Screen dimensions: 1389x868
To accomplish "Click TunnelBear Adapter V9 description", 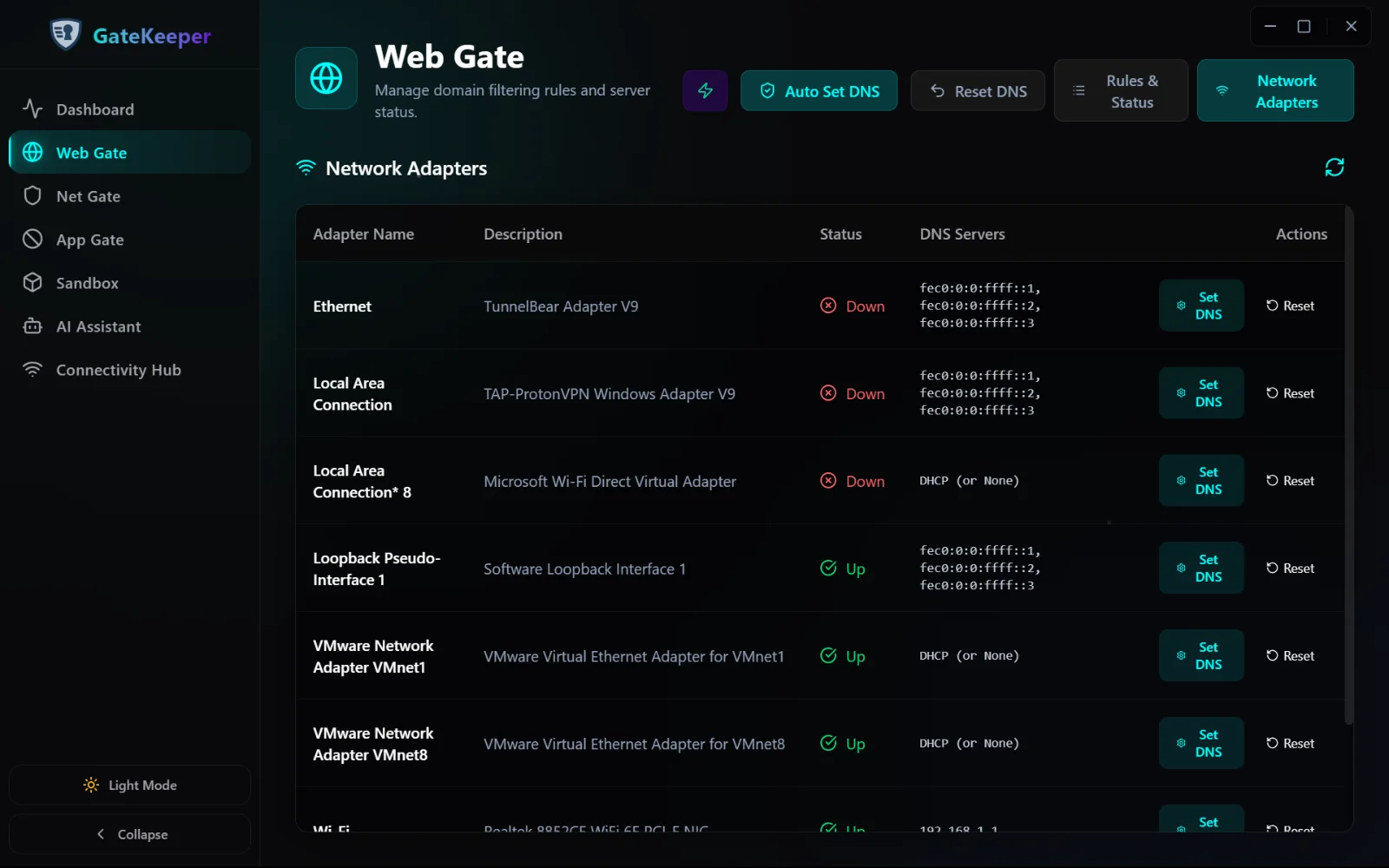I will [561, 306].
